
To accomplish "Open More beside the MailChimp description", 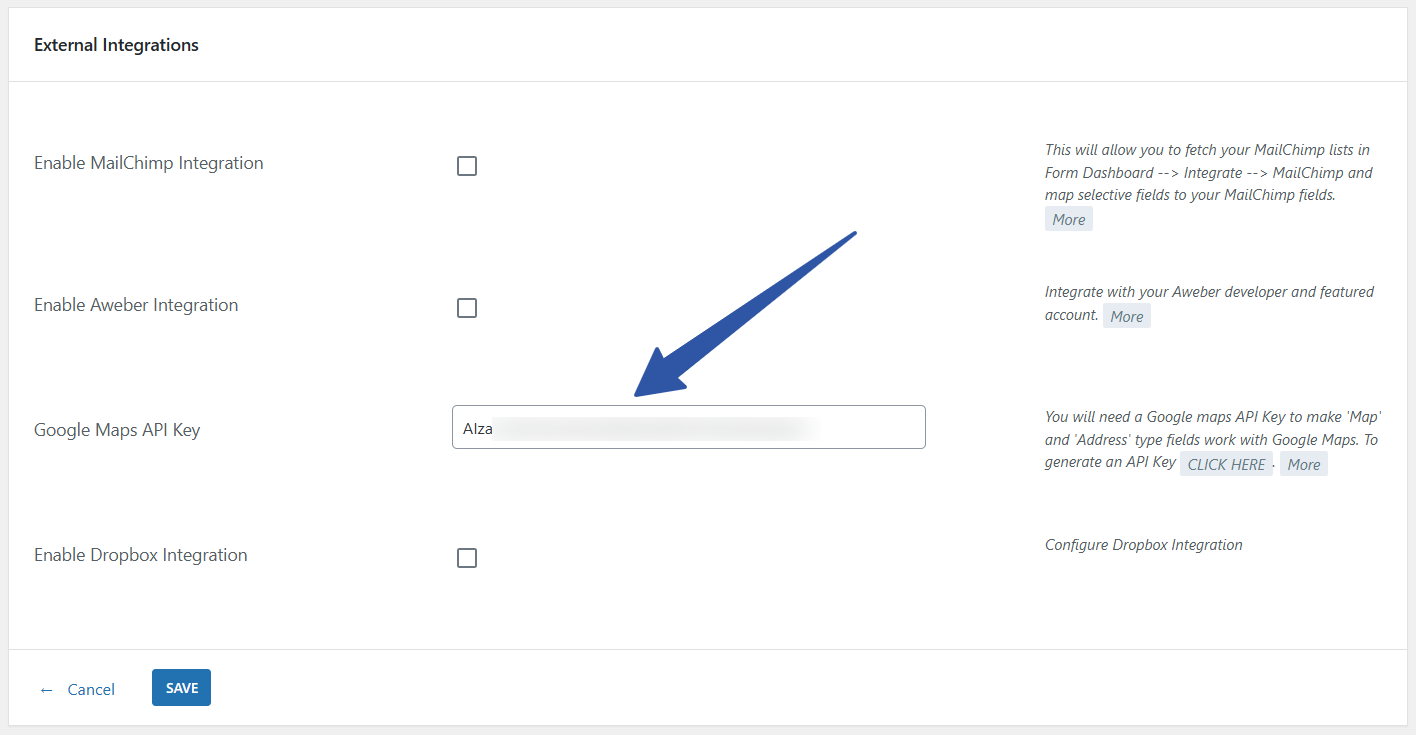I will tap(1068, 219).
